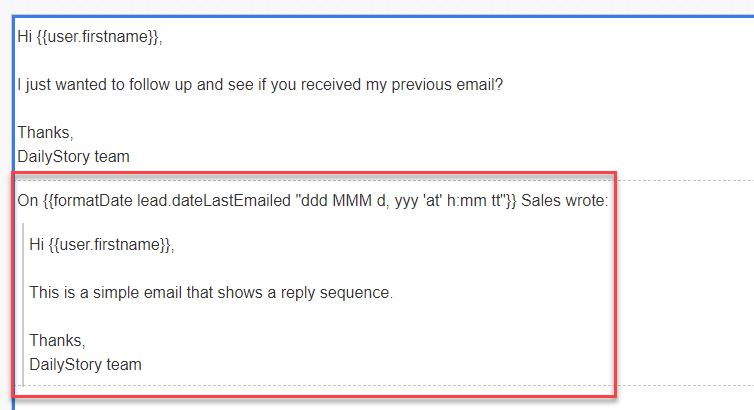Click the lead.dateLastEmailed token
This screenshot has height=410, width=754.
pos(214,200)
